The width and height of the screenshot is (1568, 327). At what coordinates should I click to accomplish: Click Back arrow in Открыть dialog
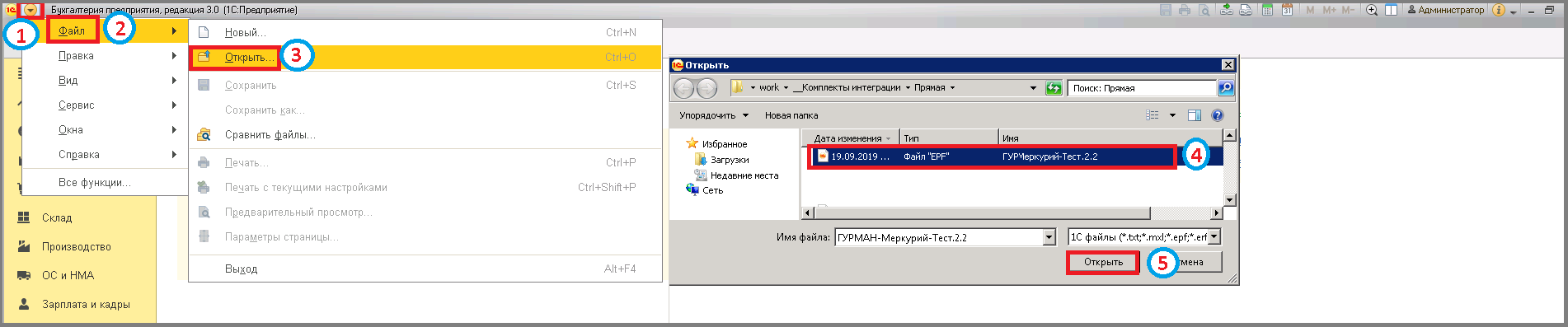(684, 88)
